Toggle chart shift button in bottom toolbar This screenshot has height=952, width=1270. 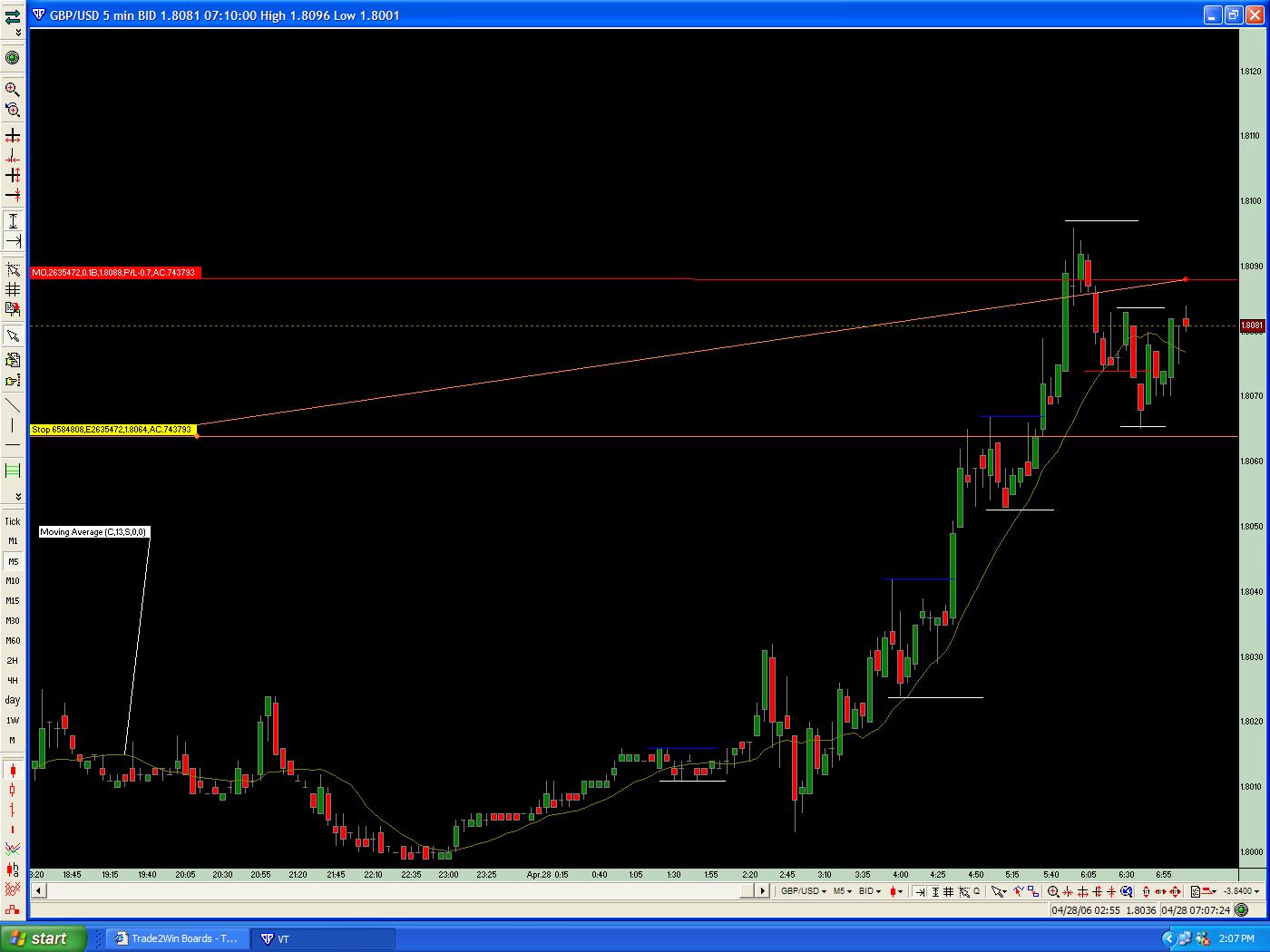pos(921,891)
